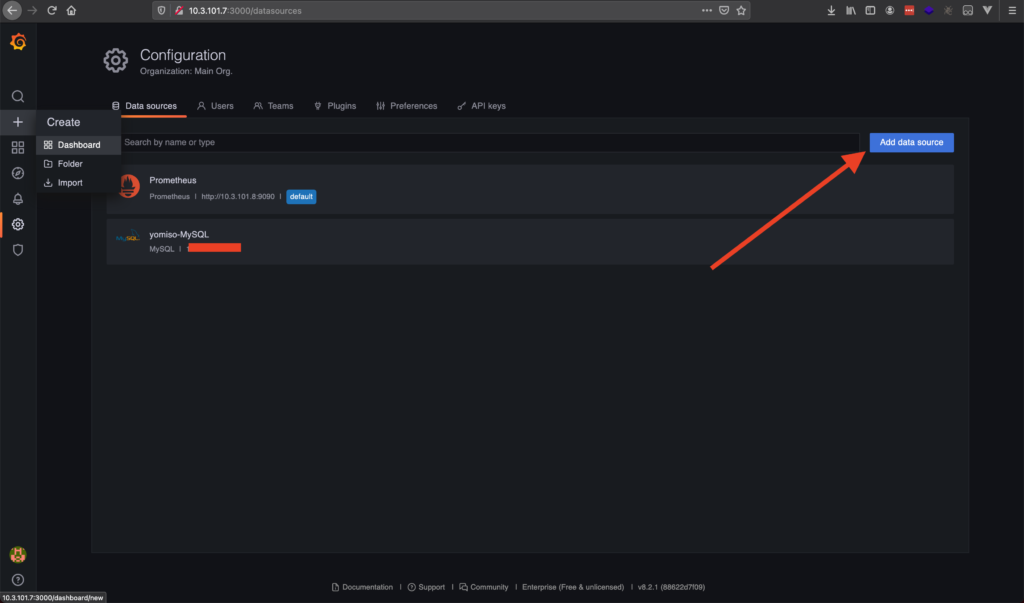Image resolution: width=1024 pixels, height=603 pixels.
Task: Click the v8.2.1 version text in footer
Action: 671,587
